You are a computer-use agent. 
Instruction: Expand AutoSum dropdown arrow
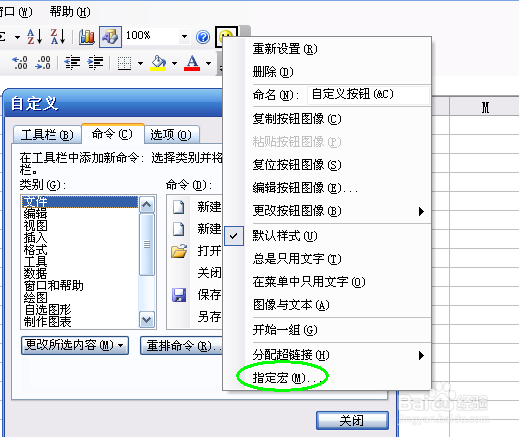[x=17, y=37]
